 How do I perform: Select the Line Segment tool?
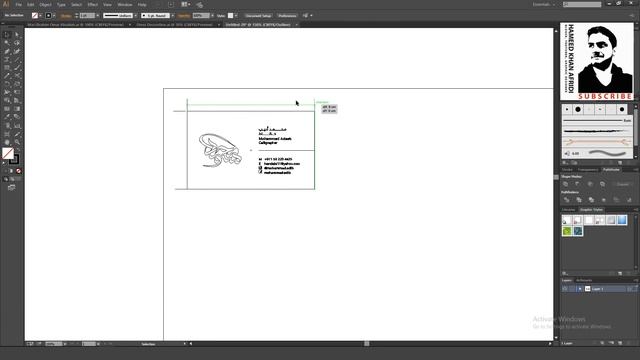tap(17, 59)
